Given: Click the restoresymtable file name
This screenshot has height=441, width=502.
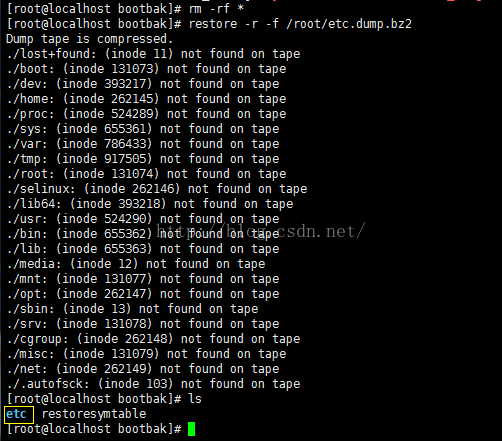Looking at the screenshot, I should [x=94, y=414].
